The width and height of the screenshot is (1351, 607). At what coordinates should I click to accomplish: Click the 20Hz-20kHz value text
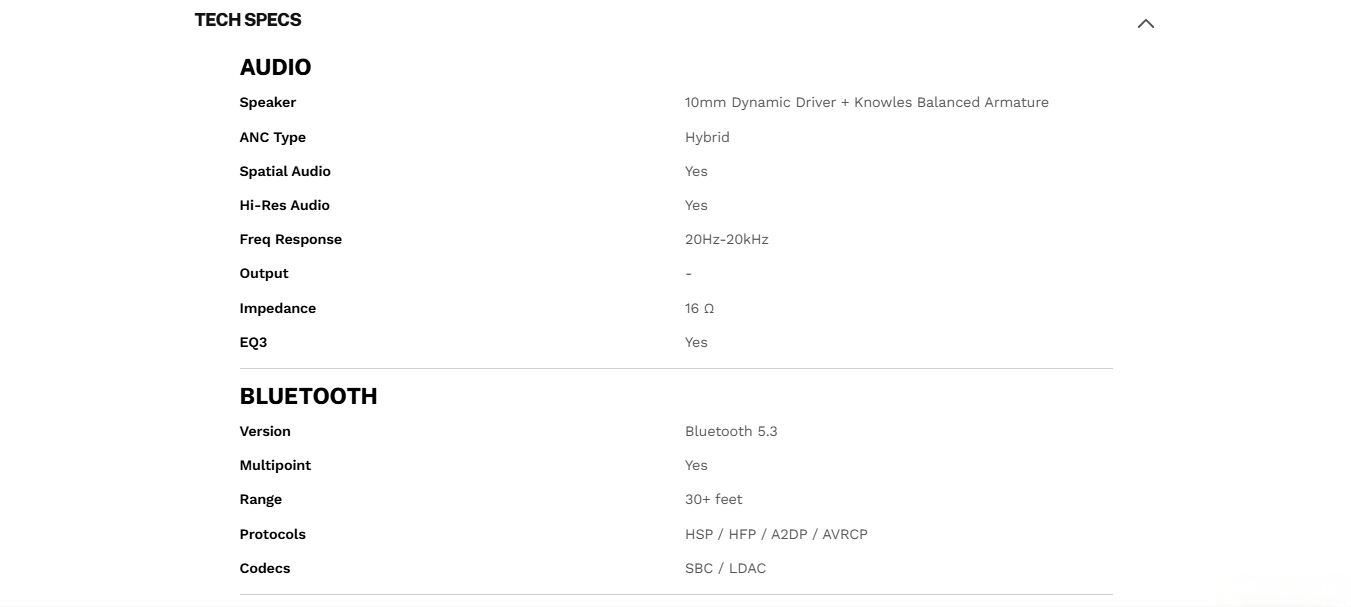tap(726, 239)
